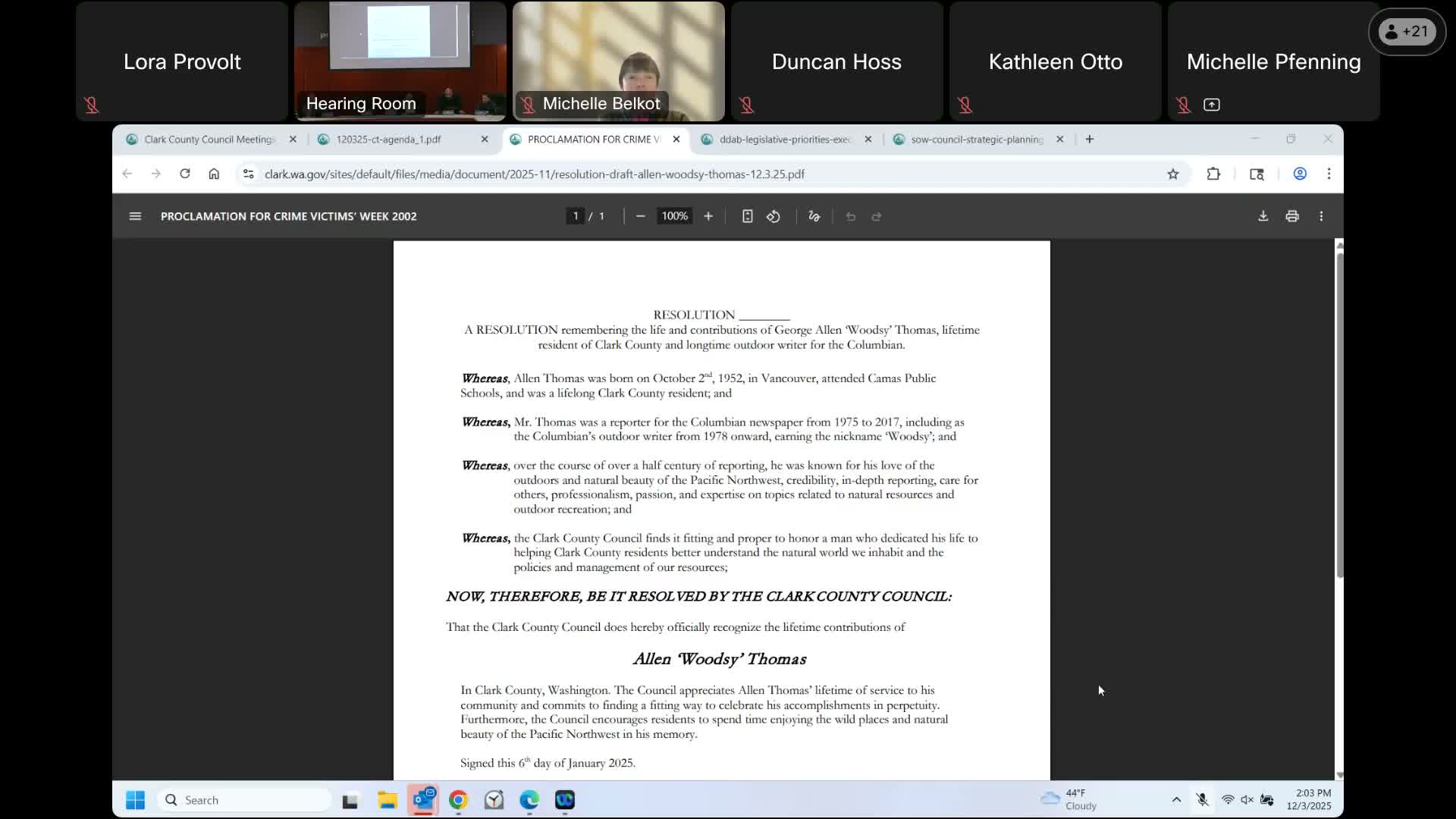Zoom in on the PDF
1456x819 pixels.
pos(708,216)
